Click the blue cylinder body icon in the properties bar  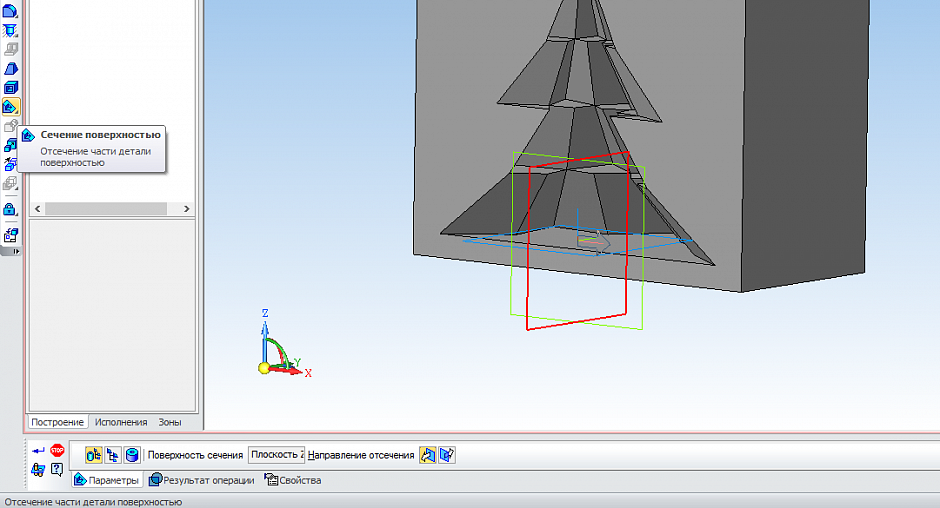pos(132,455)
